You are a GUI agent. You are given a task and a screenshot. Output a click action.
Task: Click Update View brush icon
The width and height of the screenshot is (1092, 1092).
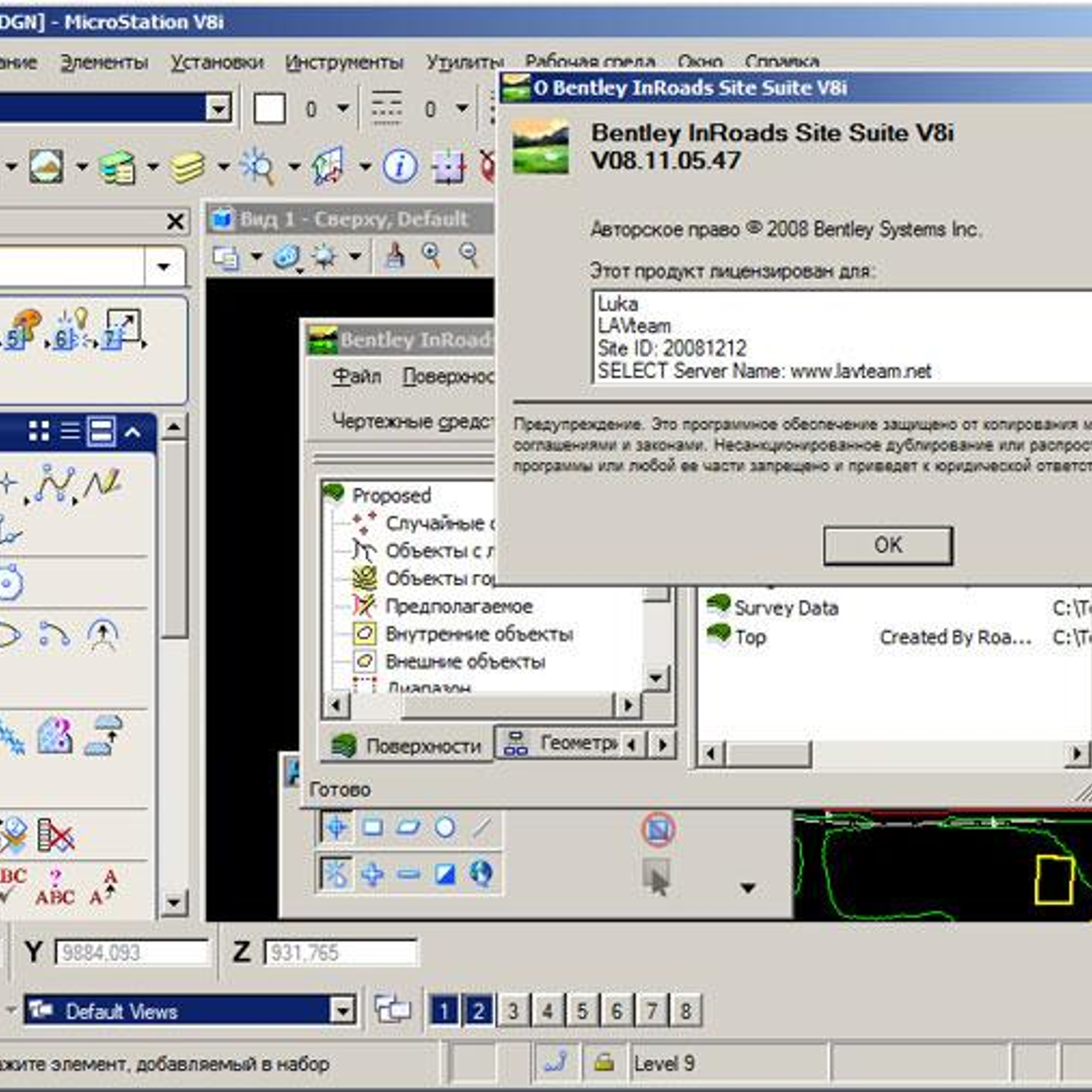(394, 256)
